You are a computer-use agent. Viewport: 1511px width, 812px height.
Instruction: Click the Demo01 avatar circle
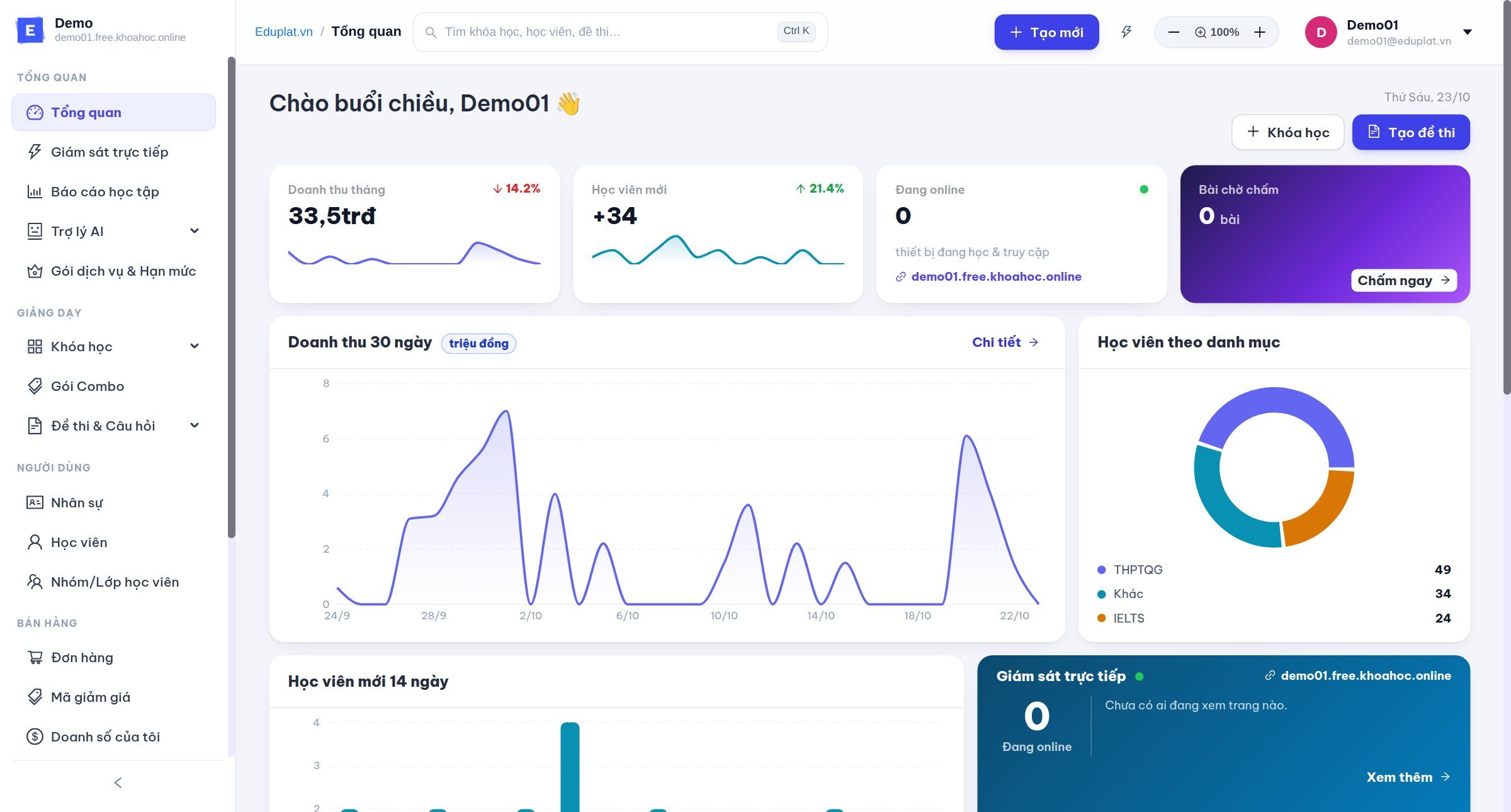click(x=1321, y=32)
